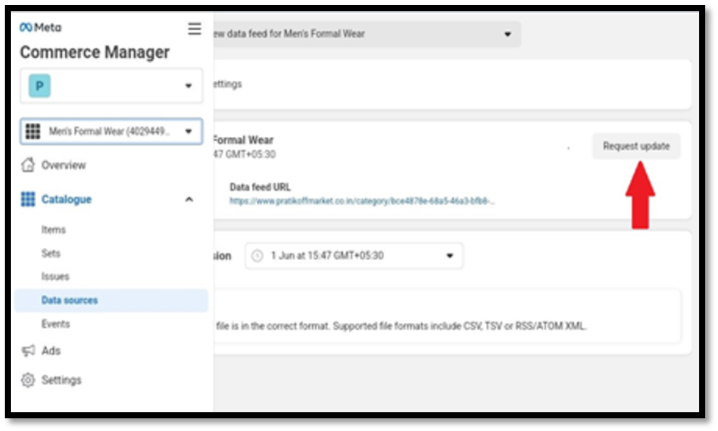Collapse the Catalogue section chevron
Image resolution: width=718 pixels, height=431 pixels.
pyautogui.click(x=189, y=200)
